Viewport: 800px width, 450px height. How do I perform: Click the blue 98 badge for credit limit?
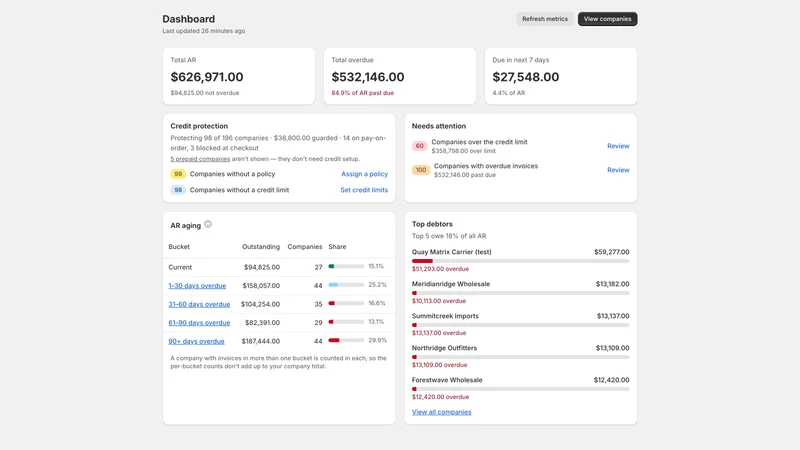pyautogui.click(x=178, y=190)
